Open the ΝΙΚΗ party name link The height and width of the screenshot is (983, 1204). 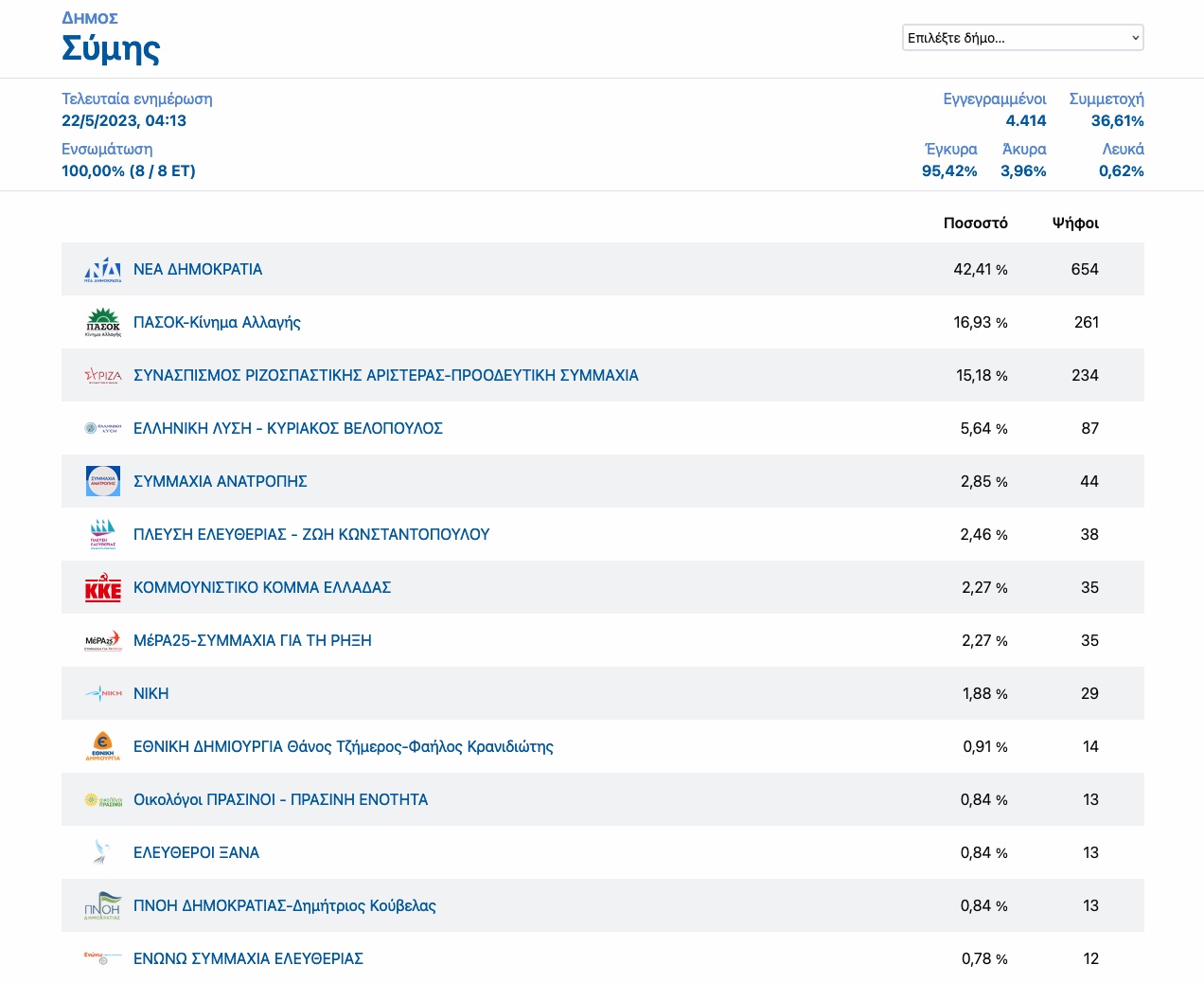tap(151, 693)
